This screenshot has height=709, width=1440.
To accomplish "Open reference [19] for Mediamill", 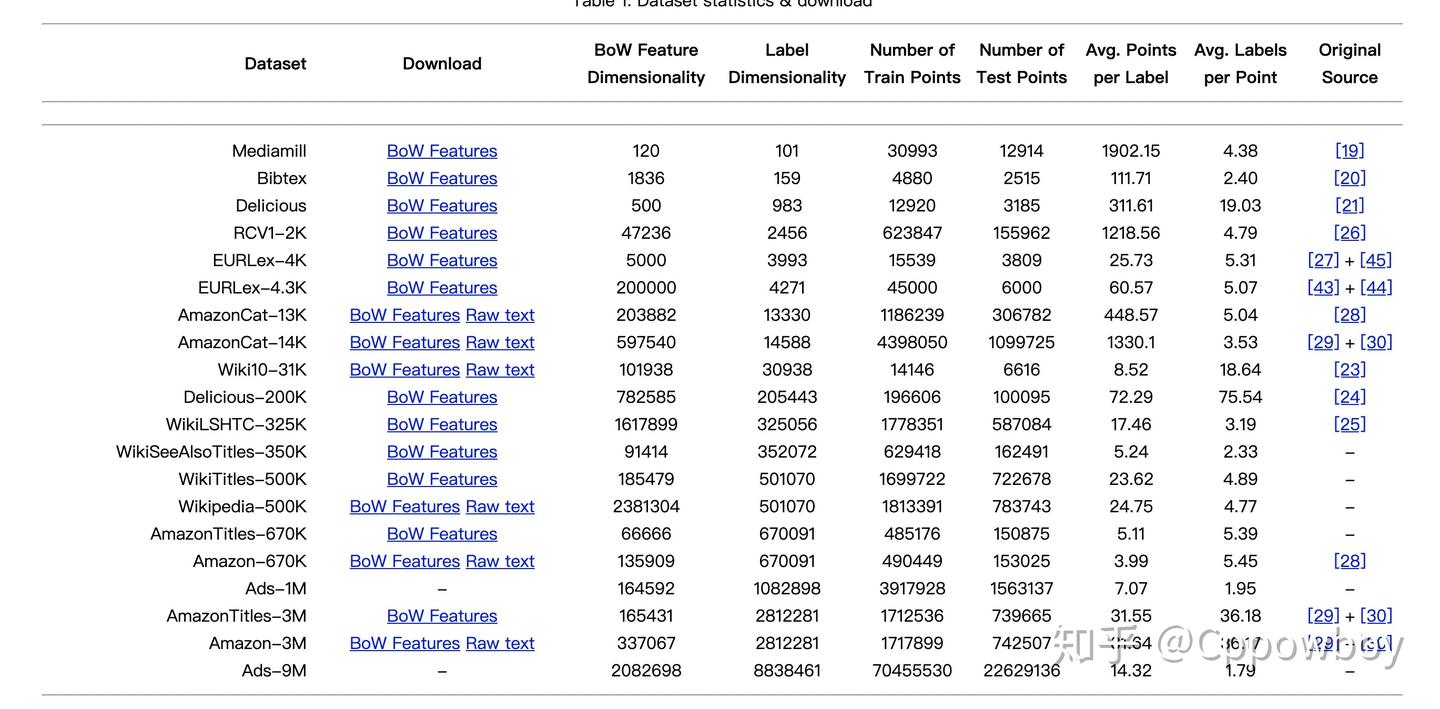I will [x=1349, y=151].
